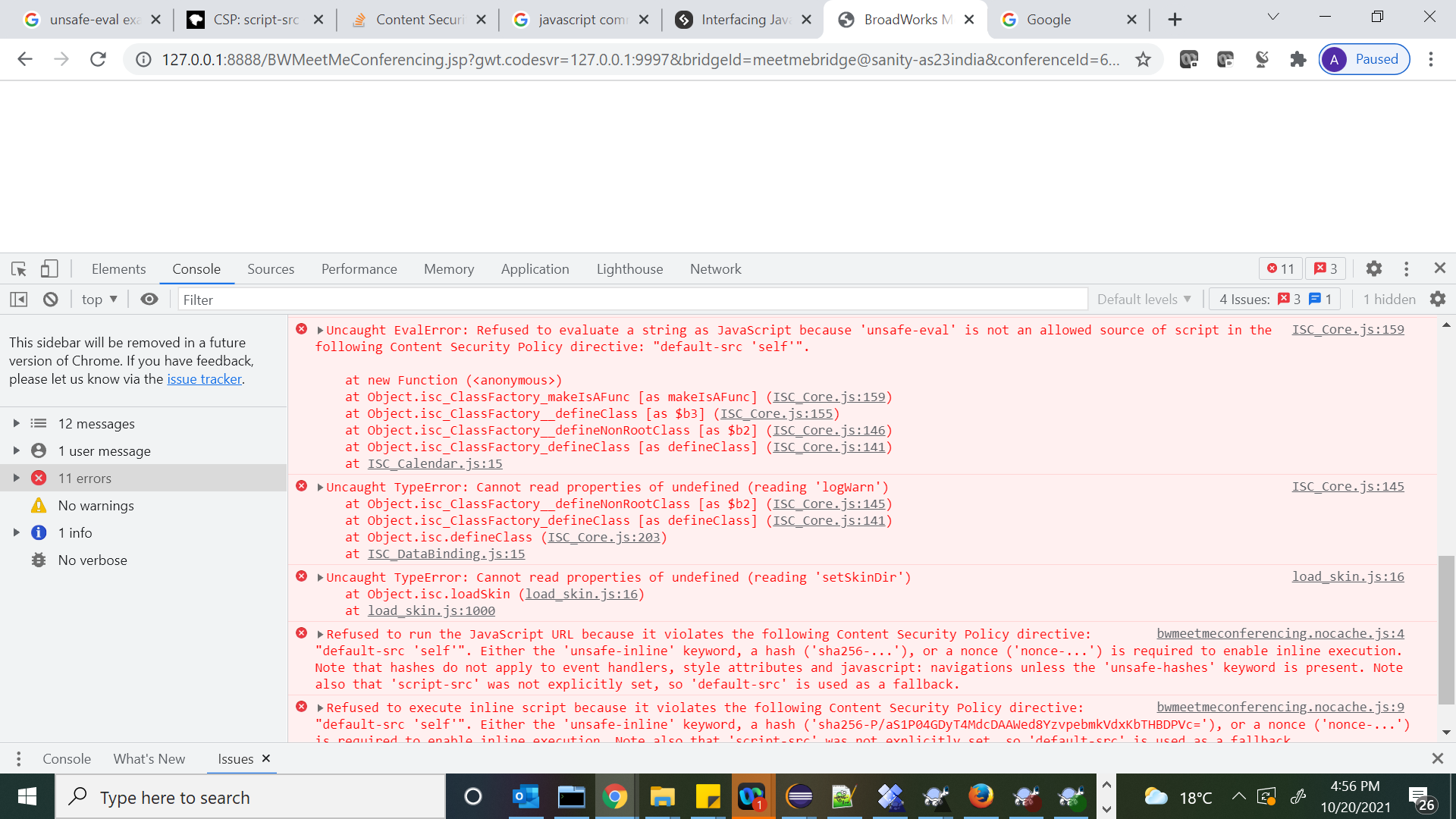Bookmark this page with the star icon
Image resolution: width=1456 pixels, height=819 pixels.
click(1143, 59)
